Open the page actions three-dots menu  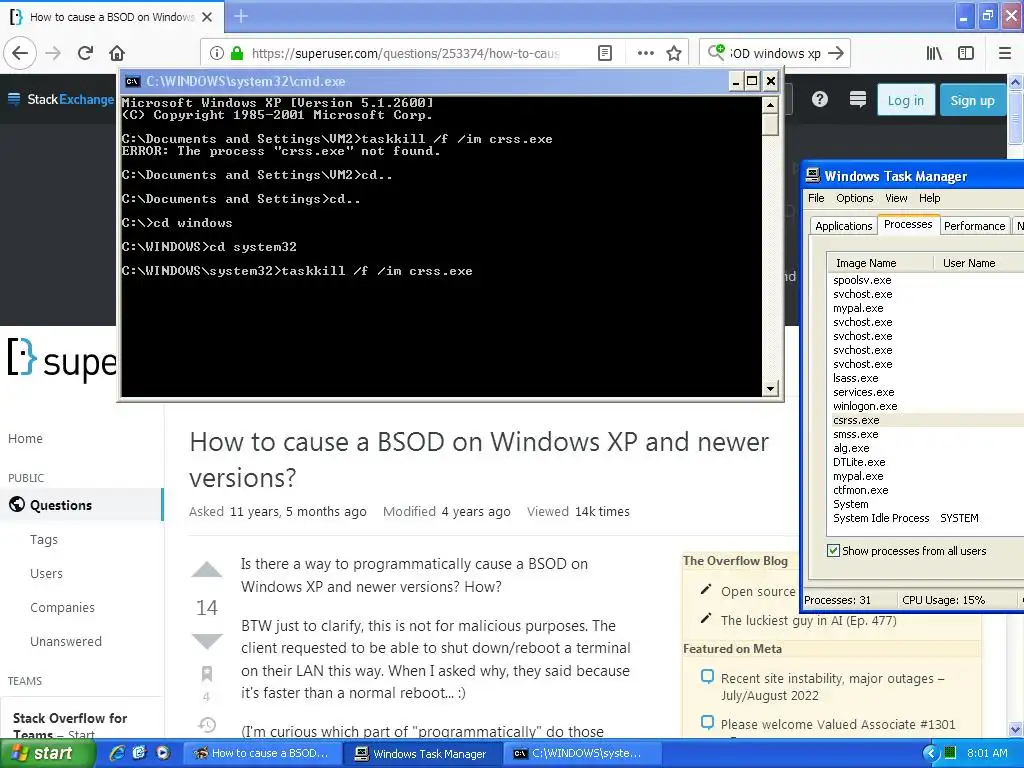click(x=645, y=53)
